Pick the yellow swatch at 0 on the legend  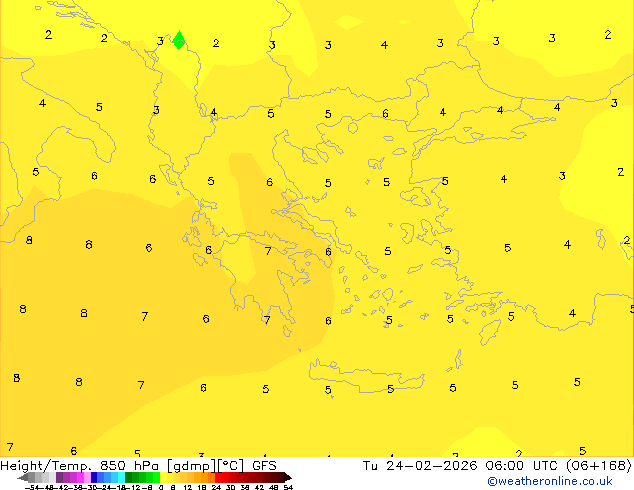[163, 477]
